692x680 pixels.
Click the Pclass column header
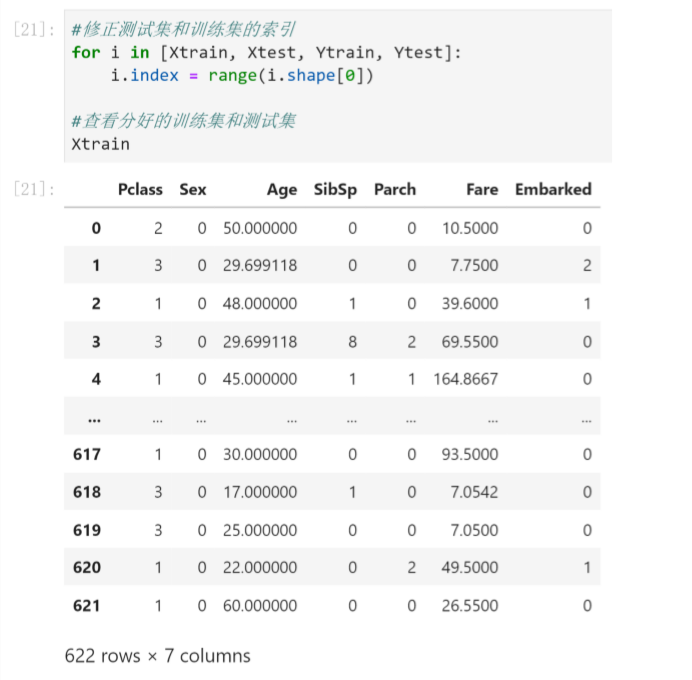tap(140, 189)
